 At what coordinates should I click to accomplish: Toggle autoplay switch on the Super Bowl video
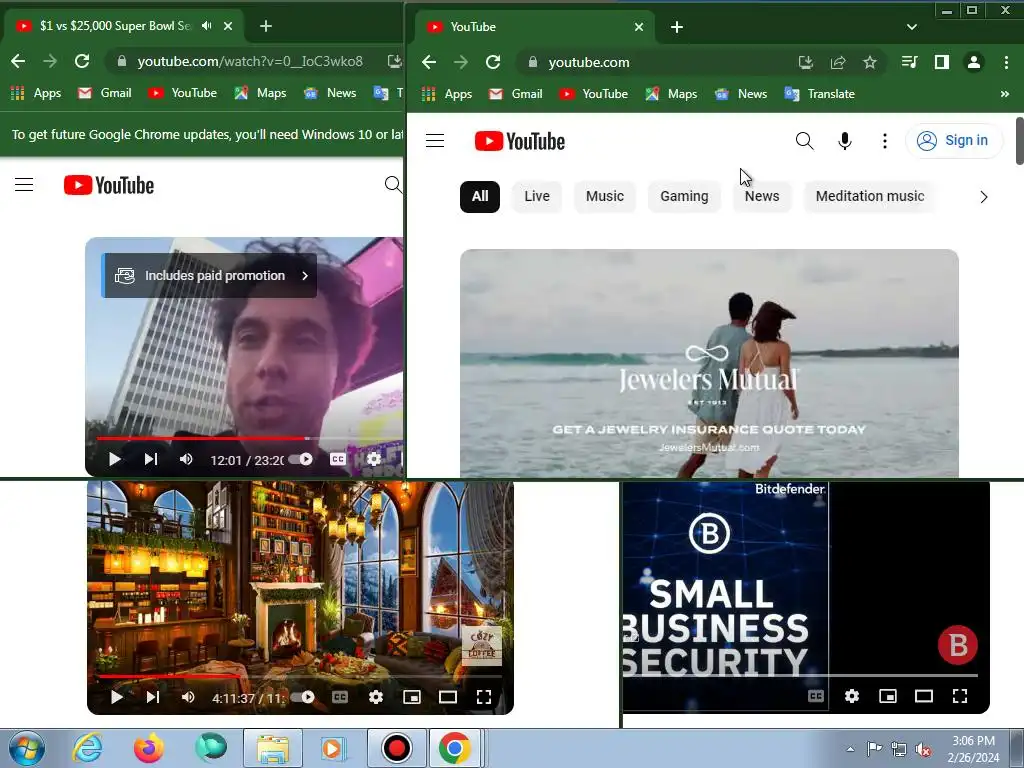click(x=301, y=459)
